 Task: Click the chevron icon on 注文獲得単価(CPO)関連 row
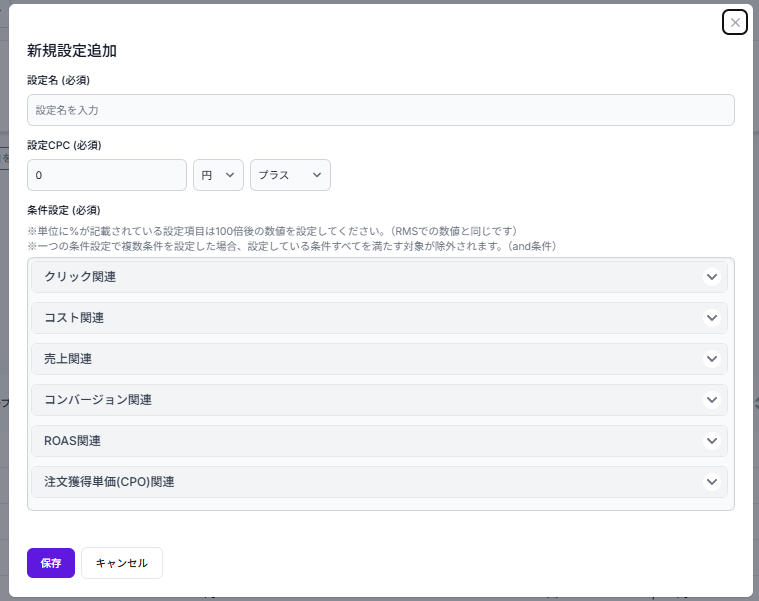pos(712,482)
